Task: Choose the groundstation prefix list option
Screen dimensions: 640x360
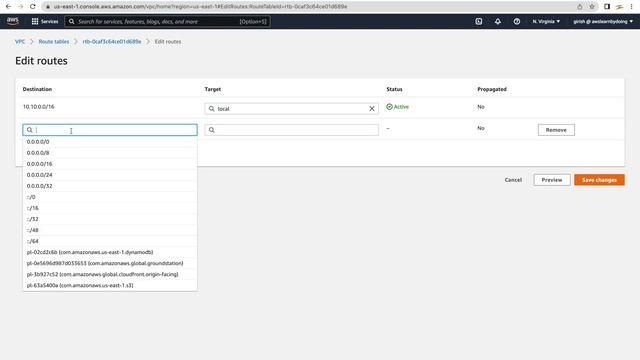Action: (110, 263)
